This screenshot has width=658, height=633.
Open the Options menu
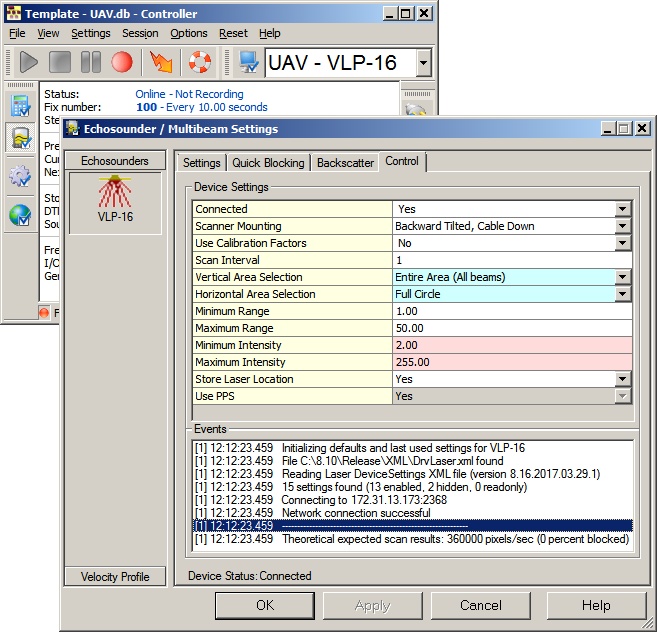[189, 33]
